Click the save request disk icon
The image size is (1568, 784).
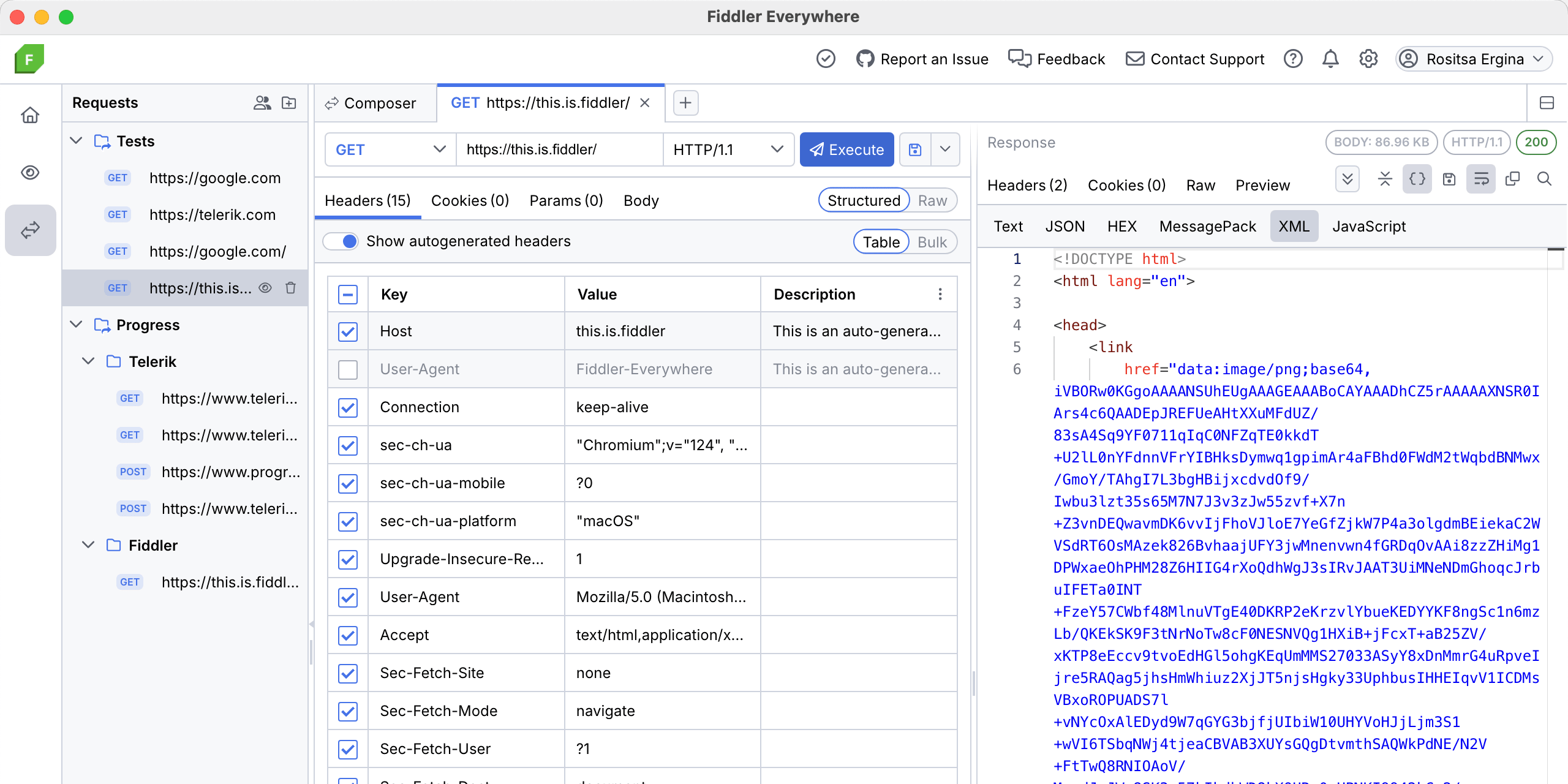click(x=914, y=149)
